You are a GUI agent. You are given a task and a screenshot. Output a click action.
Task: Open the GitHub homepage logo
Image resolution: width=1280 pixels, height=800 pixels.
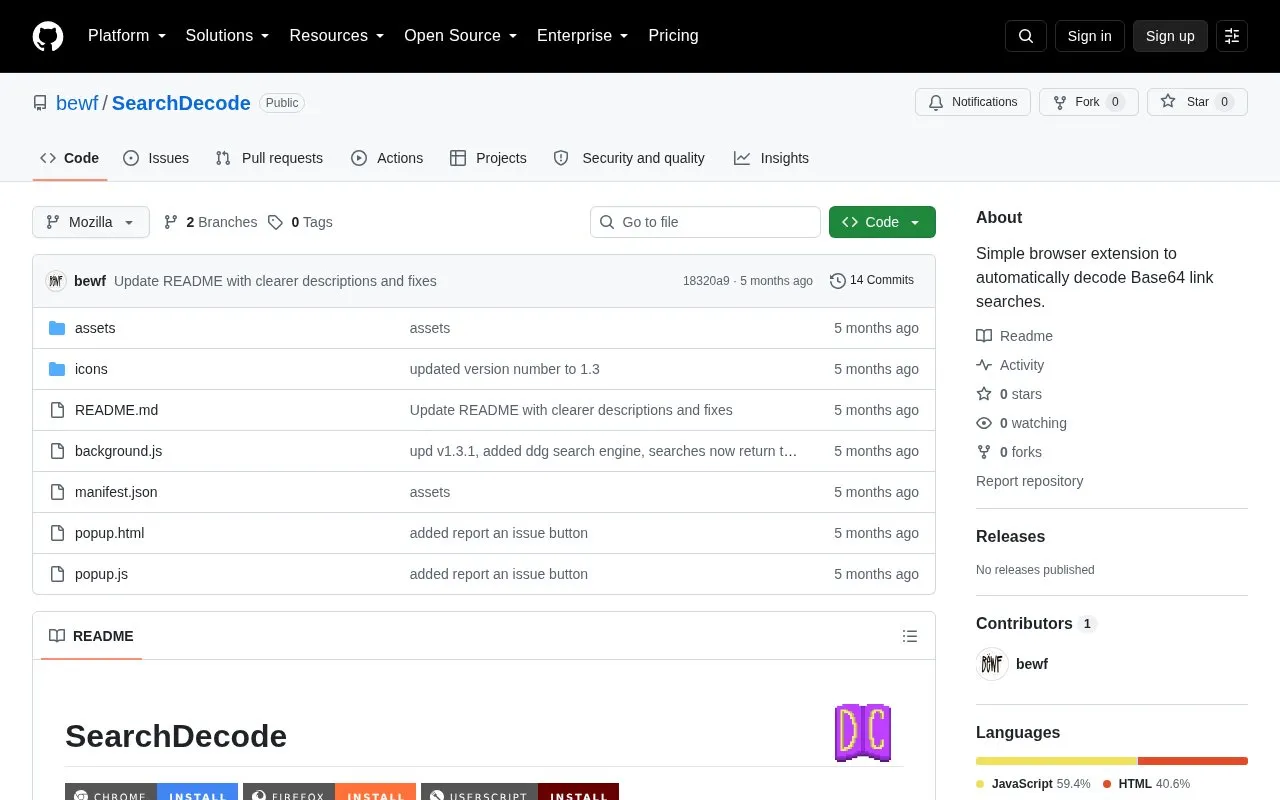(48, 36)
